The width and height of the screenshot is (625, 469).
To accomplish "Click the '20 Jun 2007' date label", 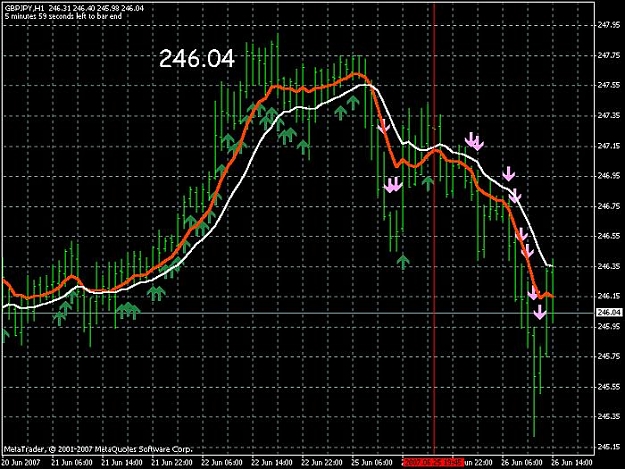I will click(21, 463).
